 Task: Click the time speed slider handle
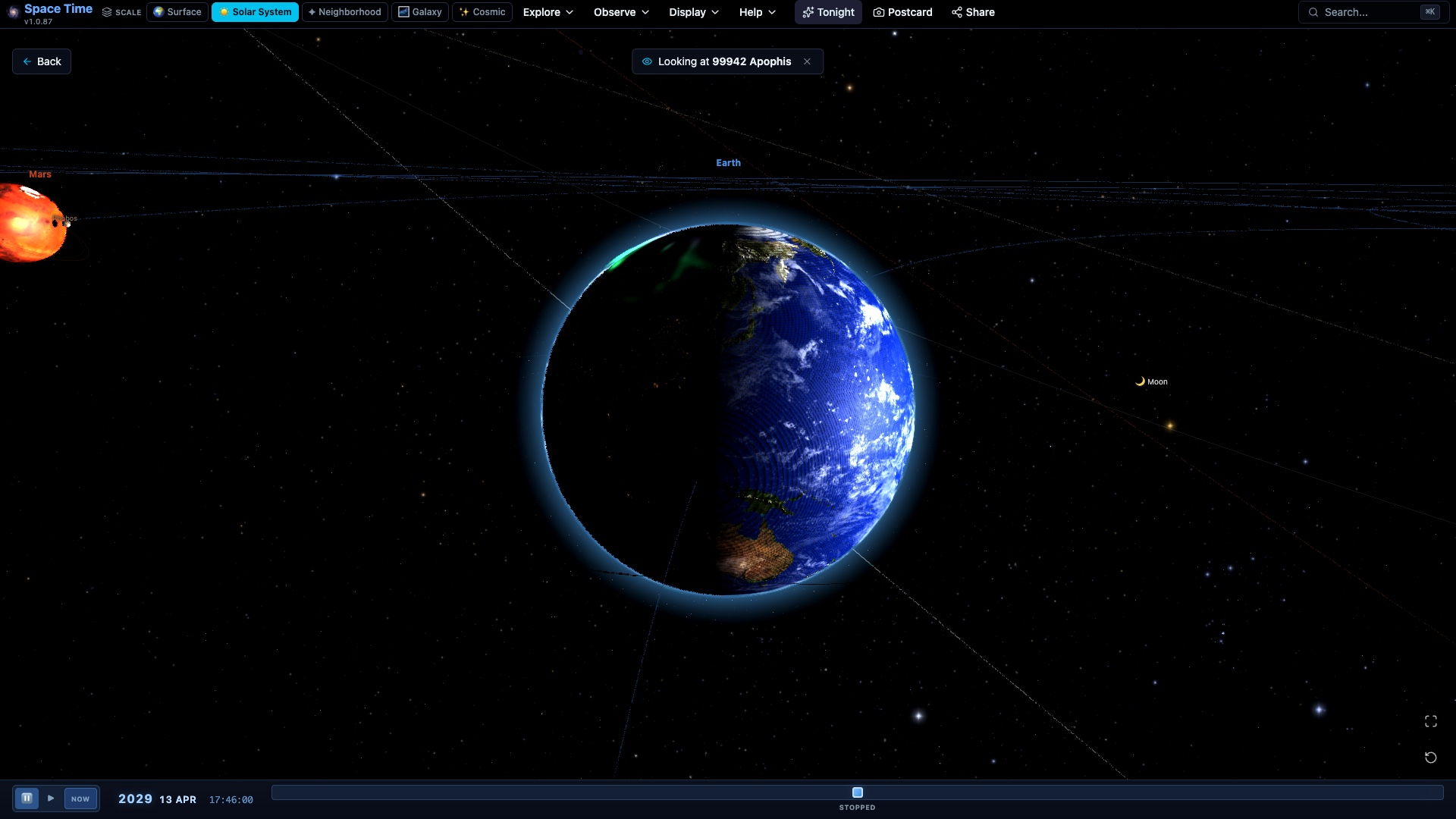pyautogui.click(x=858, y=792)
